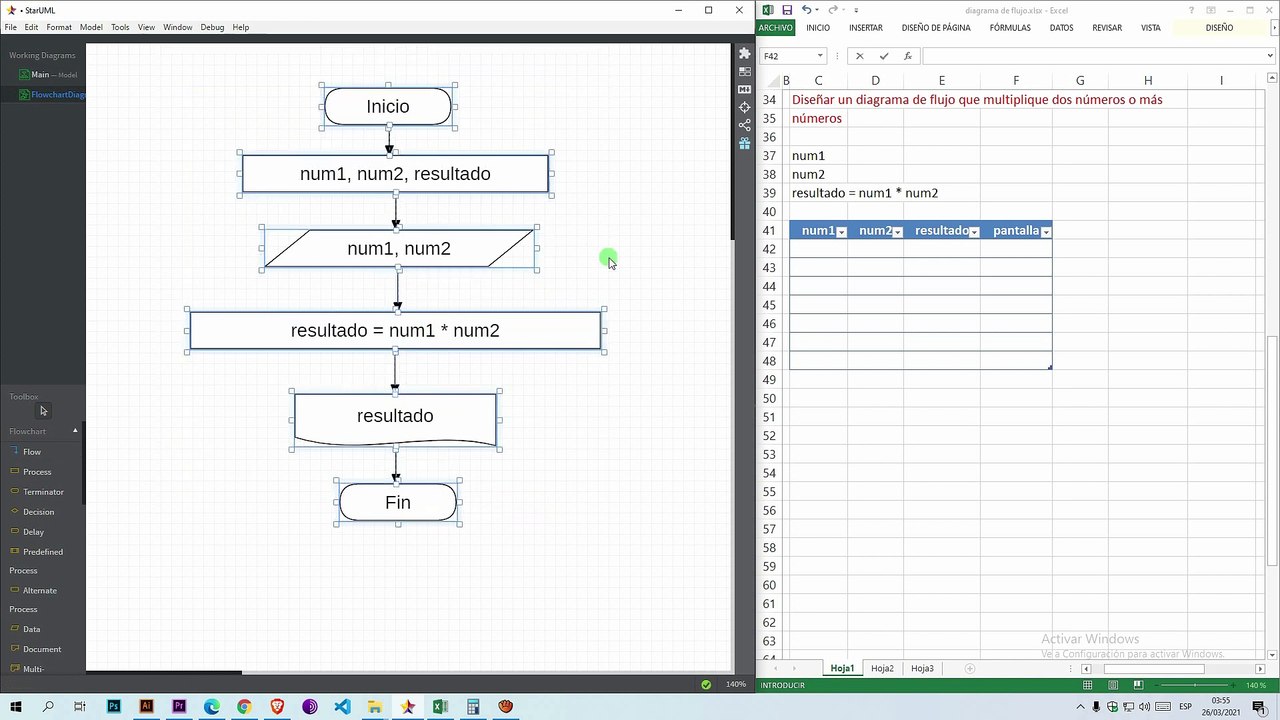This screenshot has width=1280, height=720.
Task: Click the Excel horizontal scrollbar thumb
Action: click(1154, 668)
